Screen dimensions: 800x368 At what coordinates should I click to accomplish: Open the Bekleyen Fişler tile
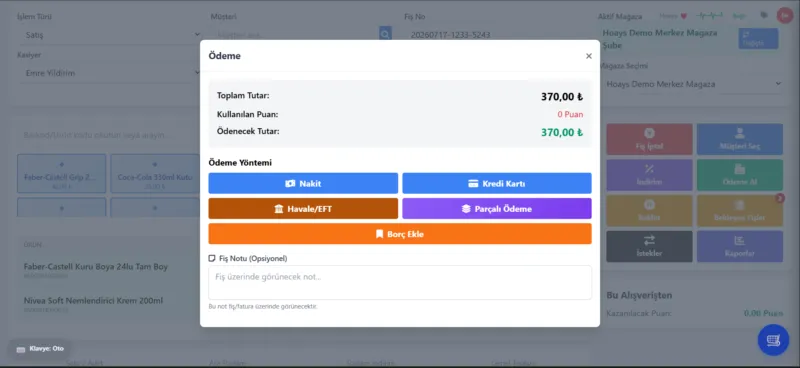coord(740,211)
